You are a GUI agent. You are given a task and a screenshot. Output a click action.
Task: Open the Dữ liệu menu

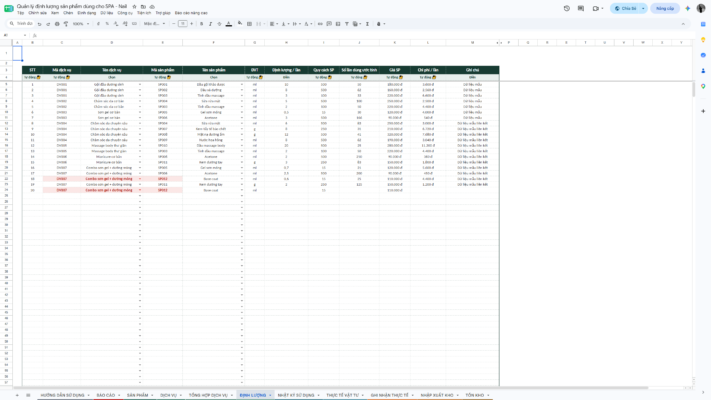pyautogui.click(x=107, y=13)
